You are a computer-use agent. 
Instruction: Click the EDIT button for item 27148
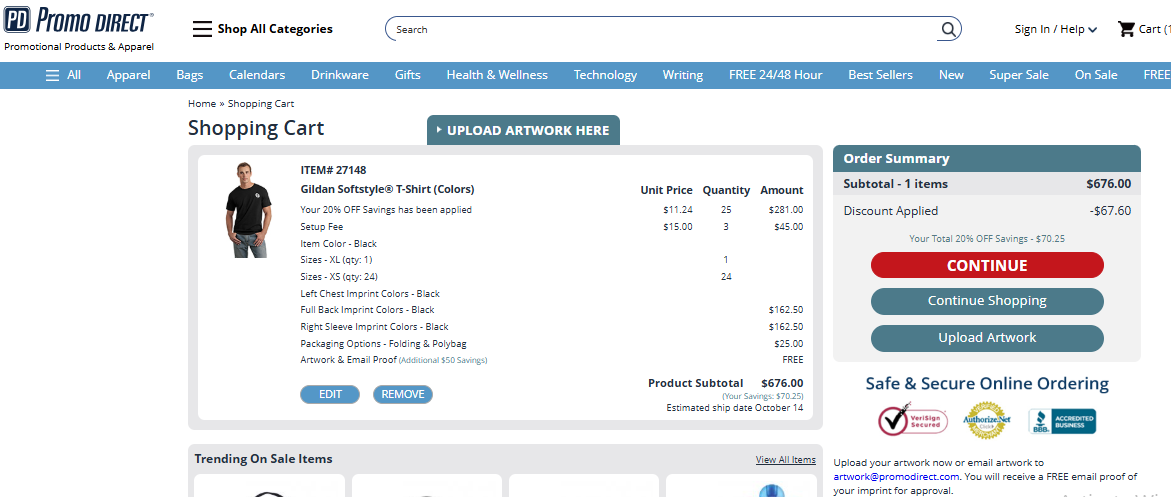pos(330,395)
